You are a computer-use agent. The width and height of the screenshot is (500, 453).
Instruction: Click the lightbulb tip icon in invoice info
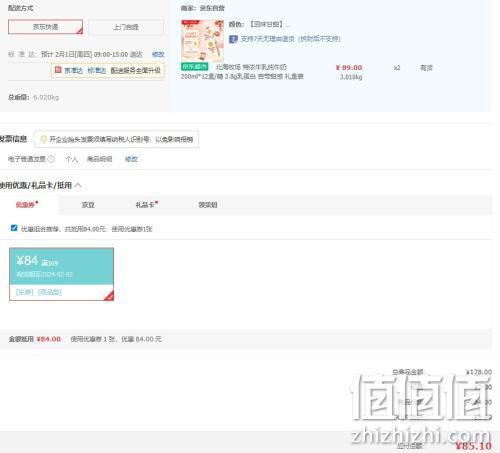43,139
